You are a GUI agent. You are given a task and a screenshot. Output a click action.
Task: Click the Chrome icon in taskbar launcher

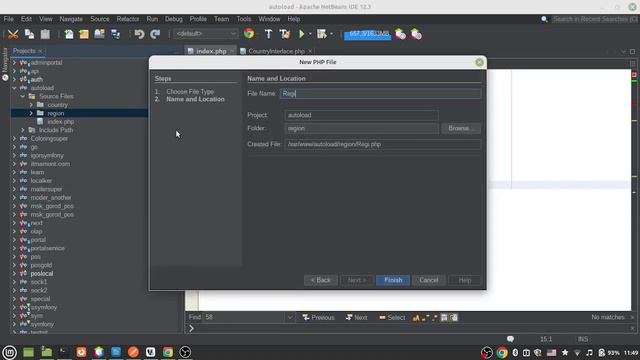point(168,352)
